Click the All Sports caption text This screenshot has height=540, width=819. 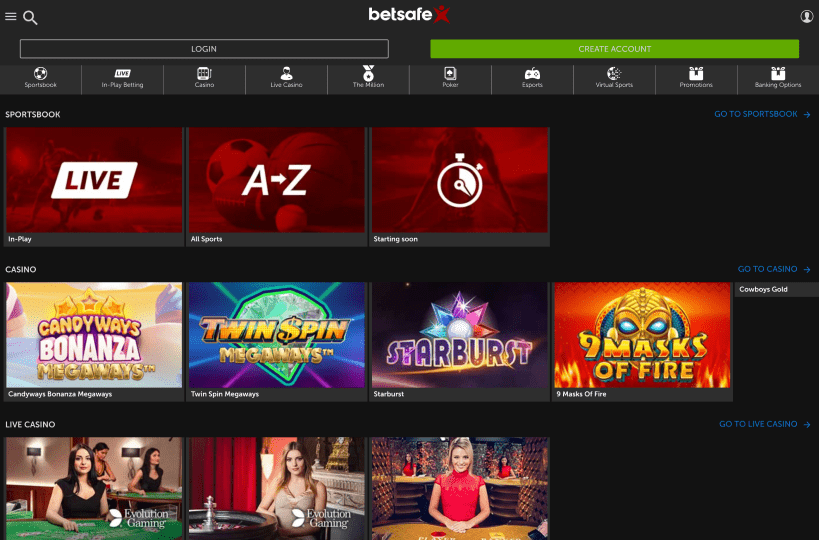pos(206,239)
